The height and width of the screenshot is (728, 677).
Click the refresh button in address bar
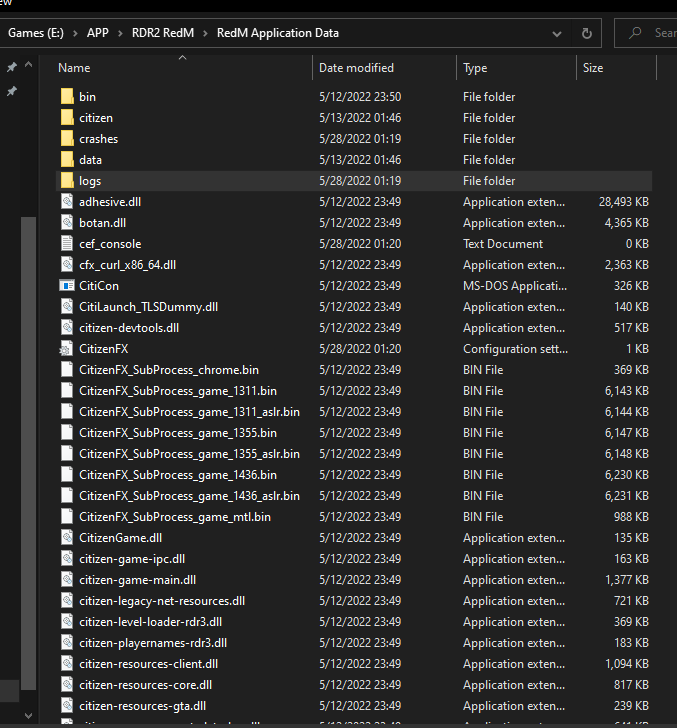[x=586, y=33]
